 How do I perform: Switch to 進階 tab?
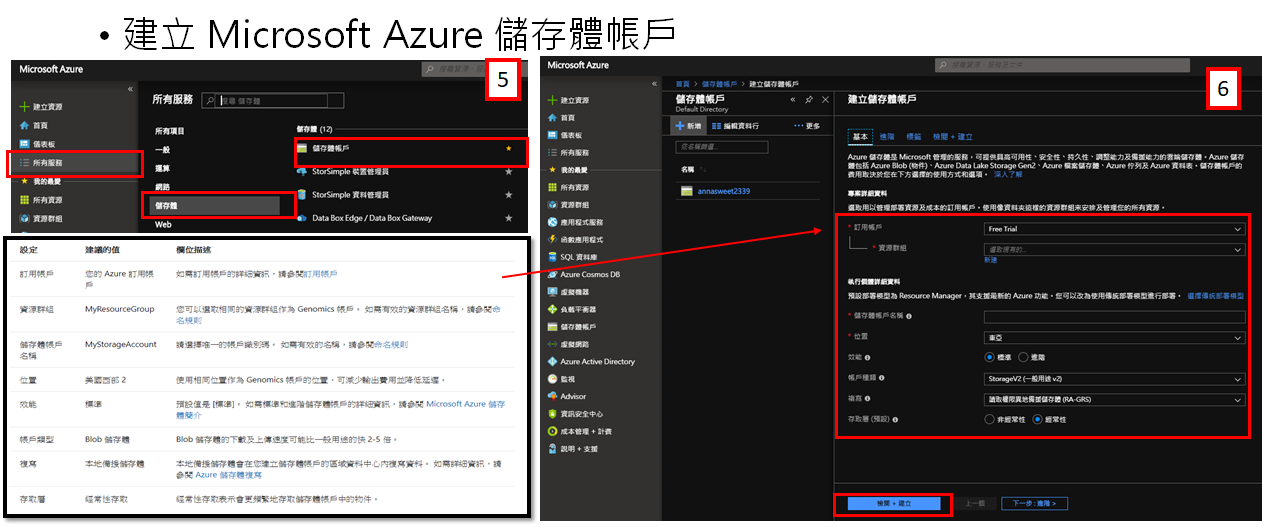click(x=887, y=136)
